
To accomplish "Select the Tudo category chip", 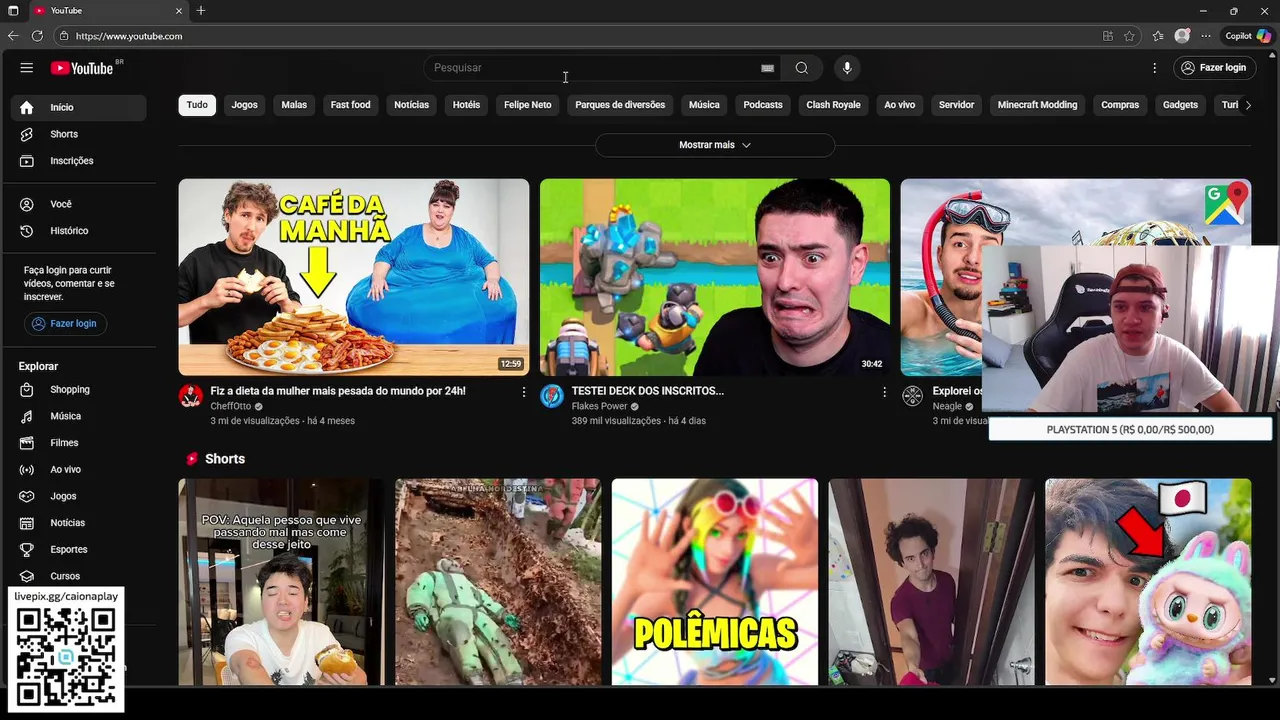I will [197, 105].
